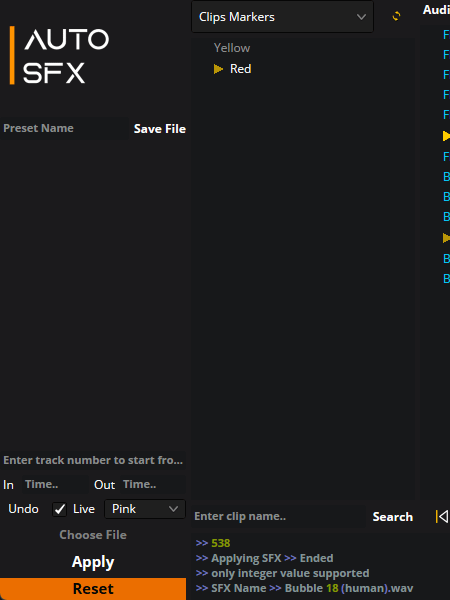Click the AUTO SFX logo

tap(59, 55)
